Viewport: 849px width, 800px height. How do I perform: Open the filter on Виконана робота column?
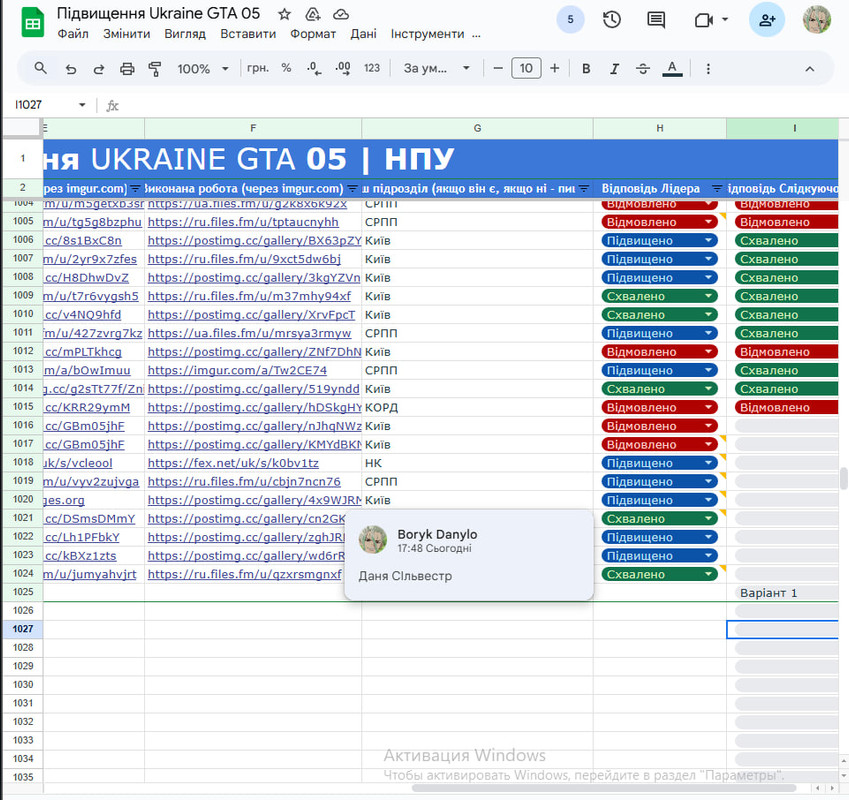352,188
